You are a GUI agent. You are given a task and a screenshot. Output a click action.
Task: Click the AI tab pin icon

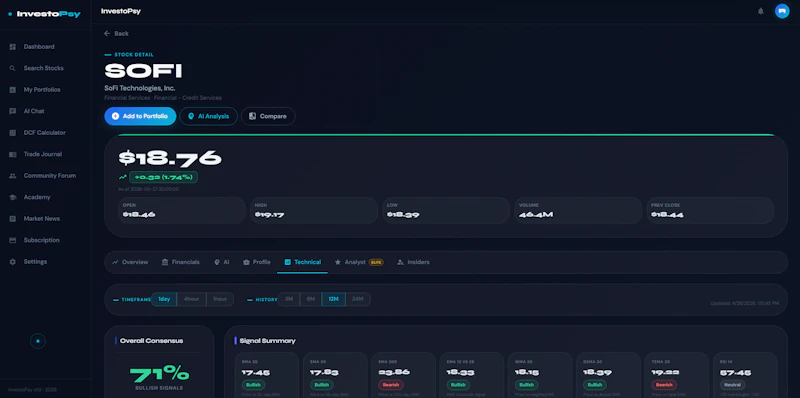click(217, 262)
